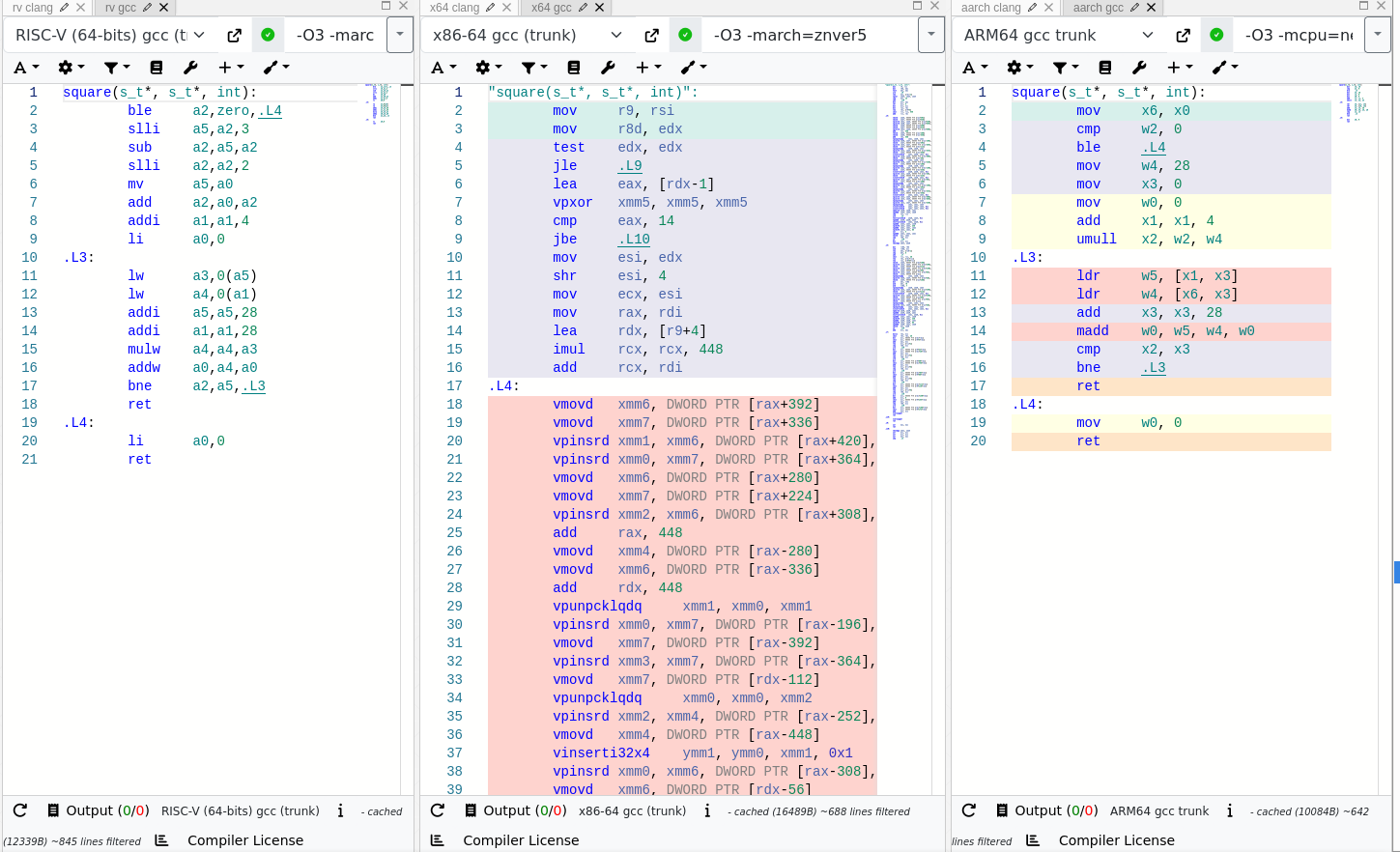Click wrench overrides icon in RISC-V pane
The height and width of the screenshot is (852, 1400).
(x=190, y=68)
